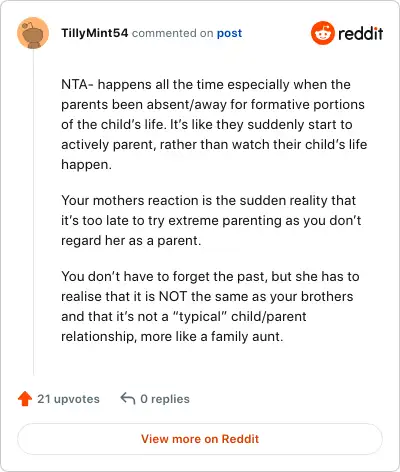
Task: Select "View more on Reddit" button
Action: [200, 439]
